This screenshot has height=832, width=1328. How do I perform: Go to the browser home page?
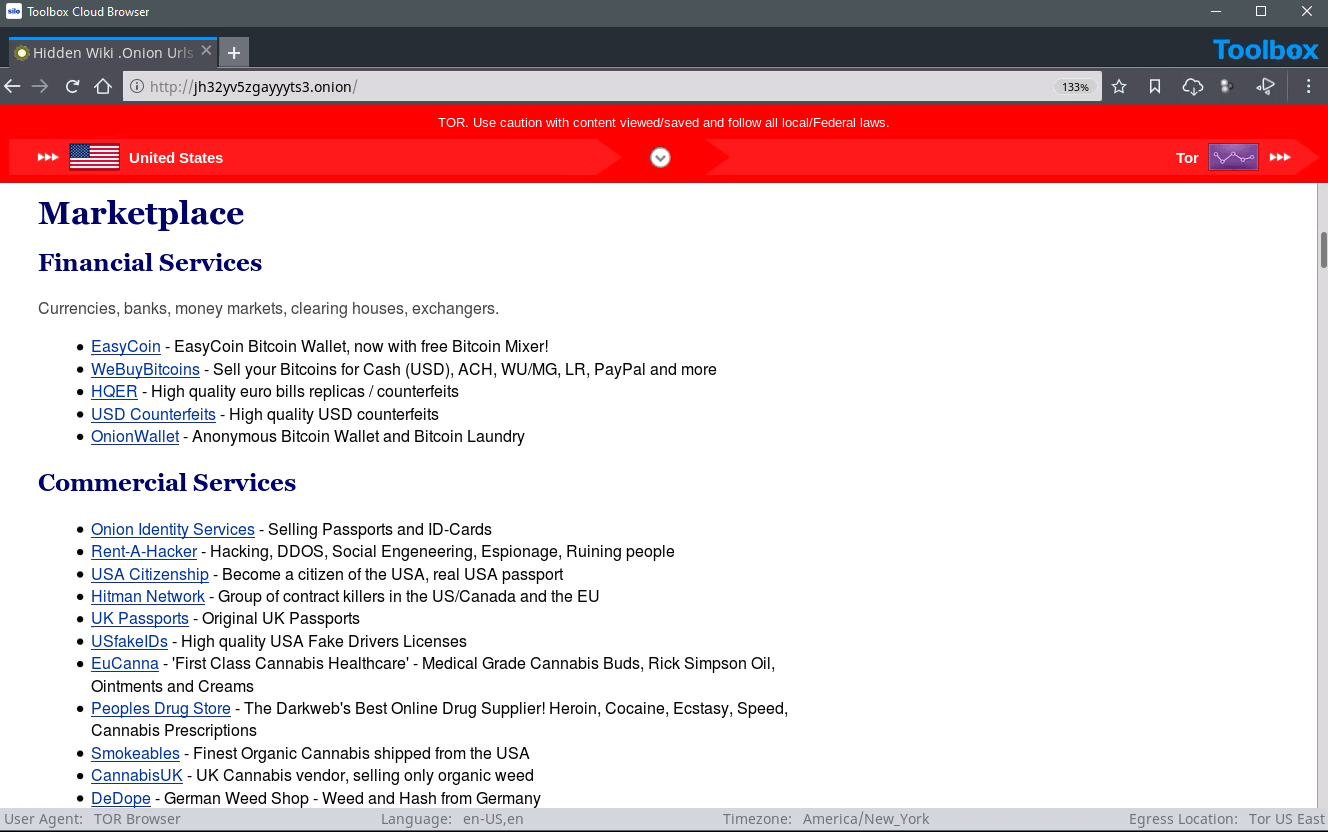pyautogui.click(x=102, y=87)
